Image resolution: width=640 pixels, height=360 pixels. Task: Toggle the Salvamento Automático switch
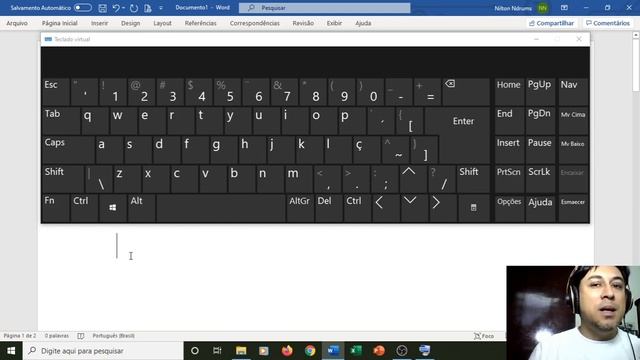[x=82, y=8]
